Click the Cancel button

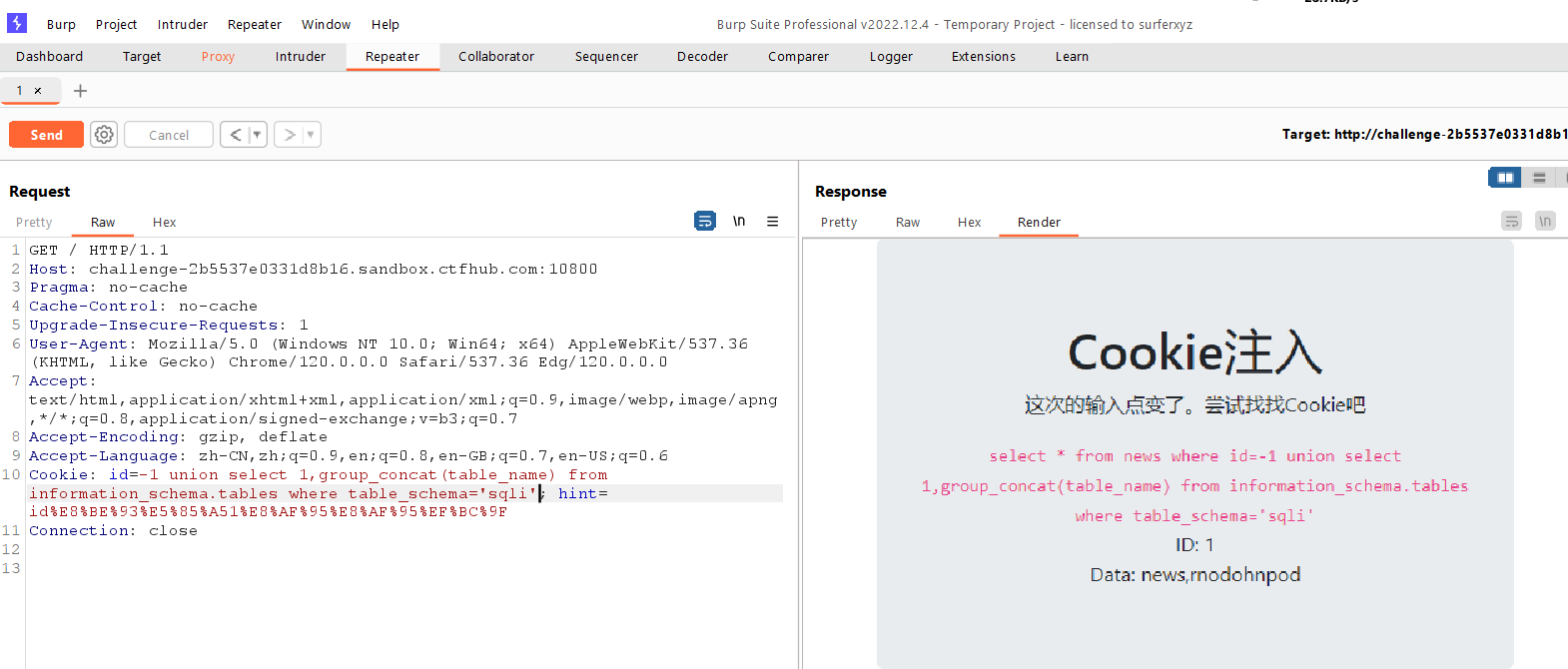[x=169, y=134]
